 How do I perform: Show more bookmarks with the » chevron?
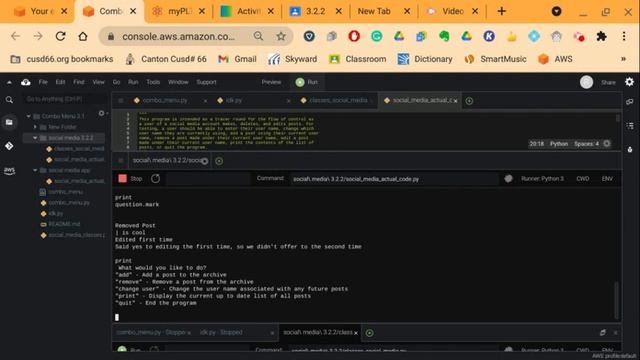[x=623, y=59]
